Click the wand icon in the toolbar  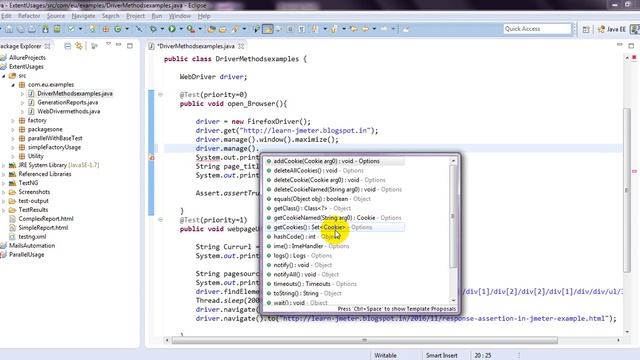click(x=139, y=29)
